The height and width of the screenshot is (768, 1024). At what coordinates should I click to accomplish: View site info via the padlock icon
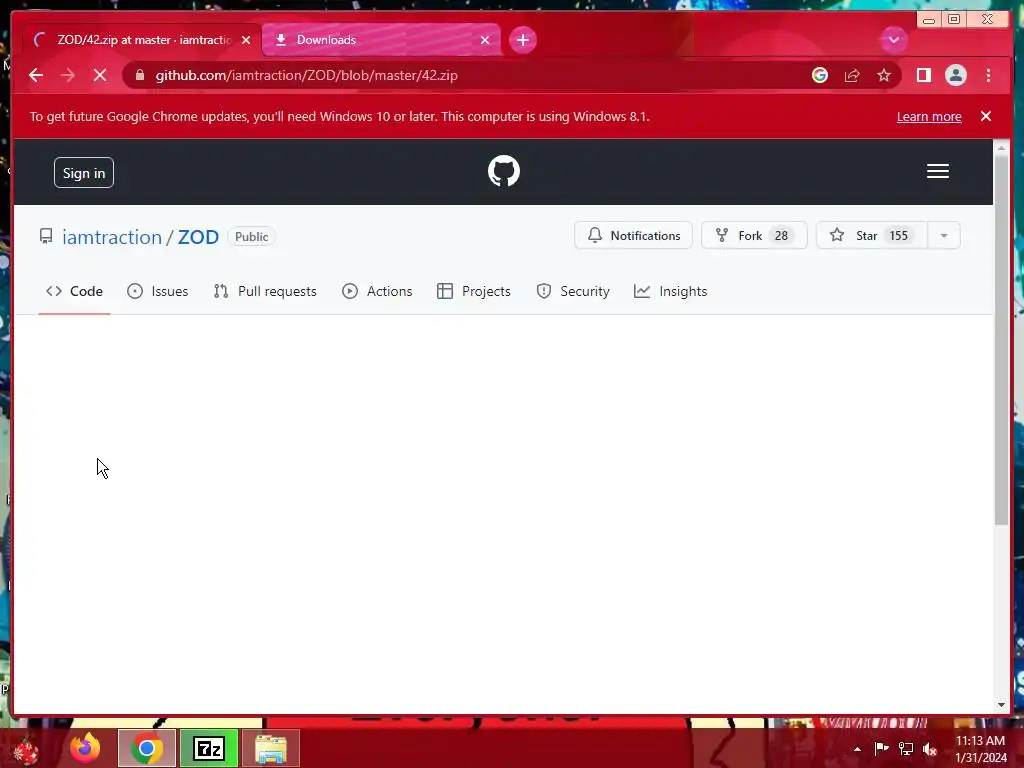(140, 75)
